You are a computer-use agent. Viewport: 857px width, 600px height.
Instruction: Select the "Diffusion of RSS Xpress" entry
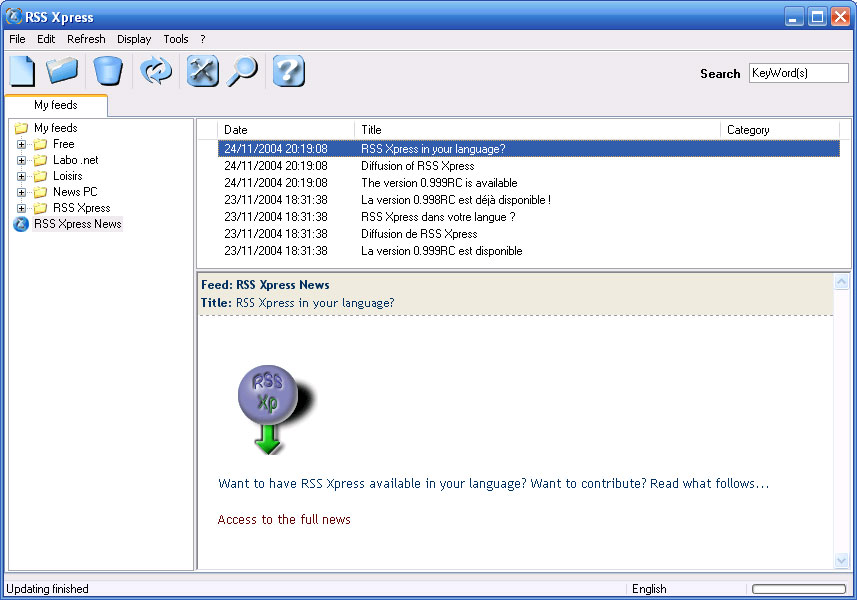tap(529, 166)
